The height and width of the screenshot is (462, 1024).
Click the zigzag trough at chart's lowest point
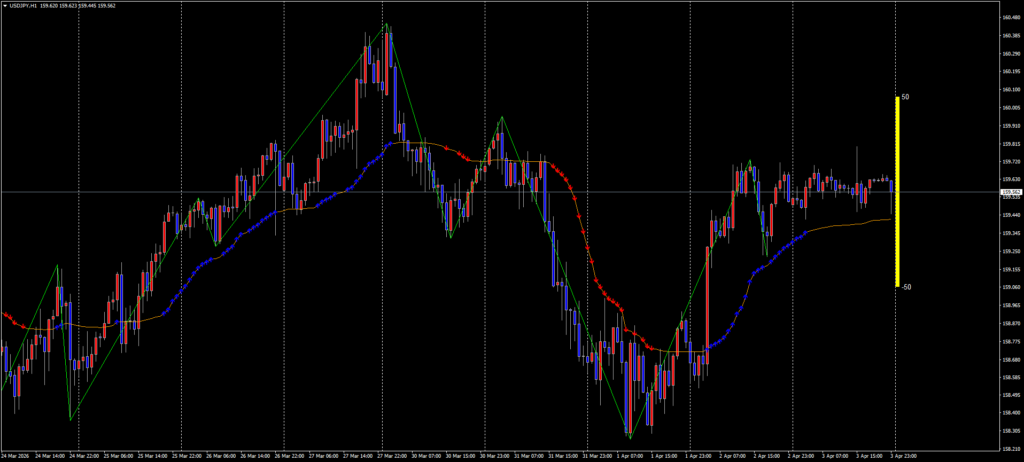click(x=629, y=437)
